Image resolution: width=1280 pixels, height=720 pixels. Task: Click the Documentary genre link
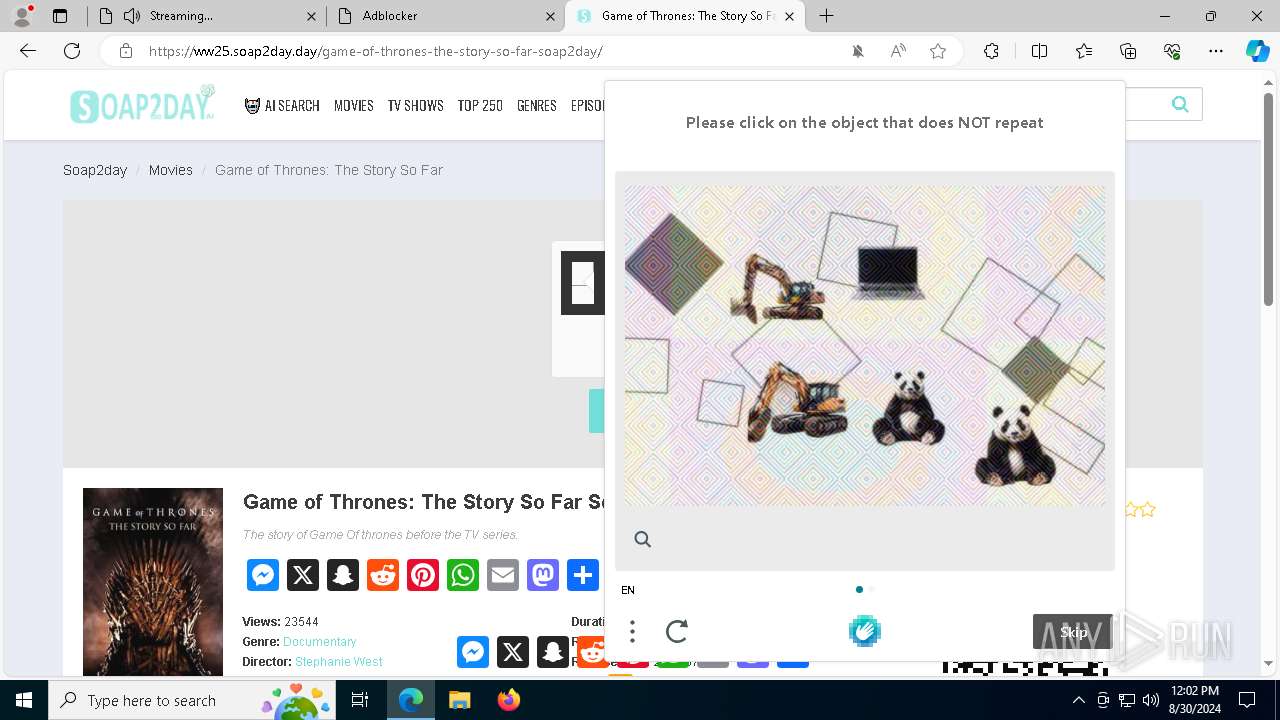point(320,641)
